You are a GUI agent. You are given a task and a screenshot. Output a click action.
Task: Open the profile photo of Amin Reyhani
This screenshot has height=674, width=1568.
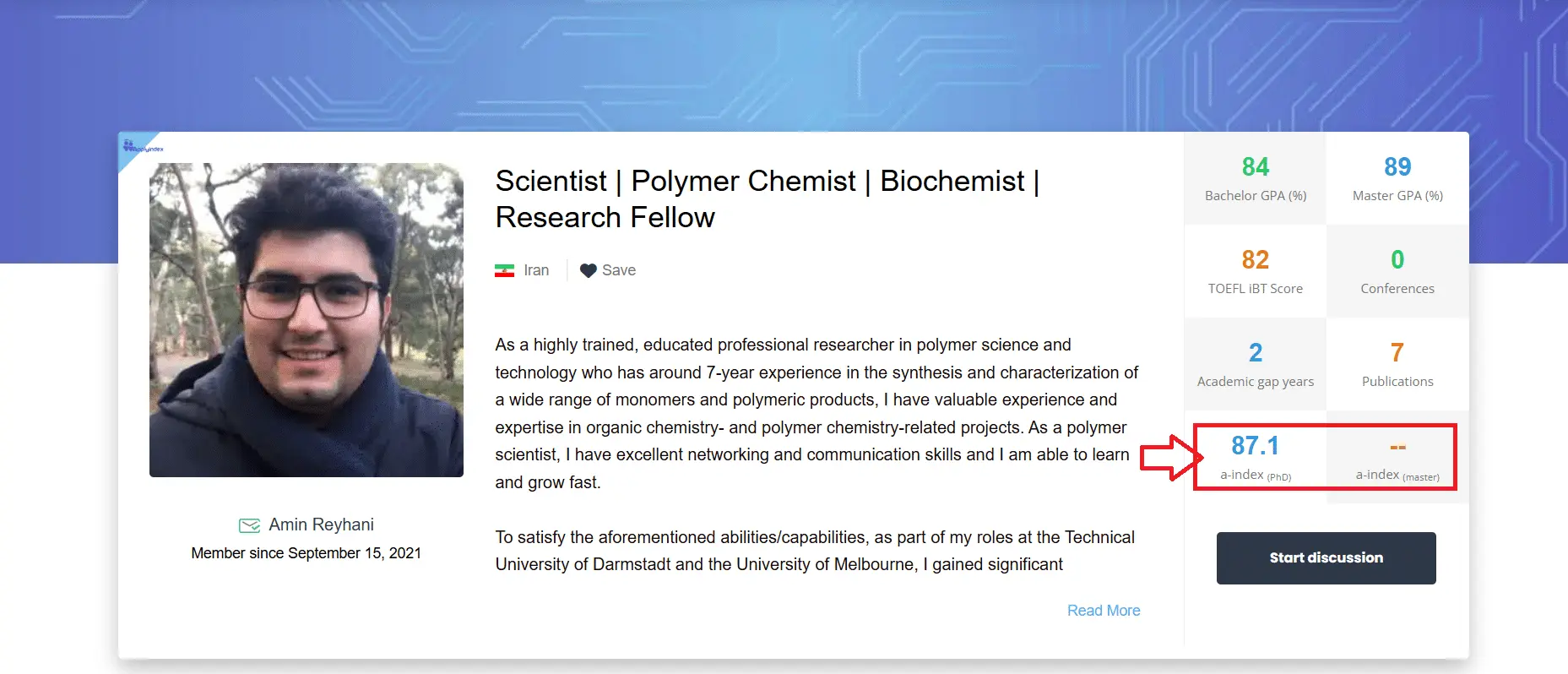[307, 320]
